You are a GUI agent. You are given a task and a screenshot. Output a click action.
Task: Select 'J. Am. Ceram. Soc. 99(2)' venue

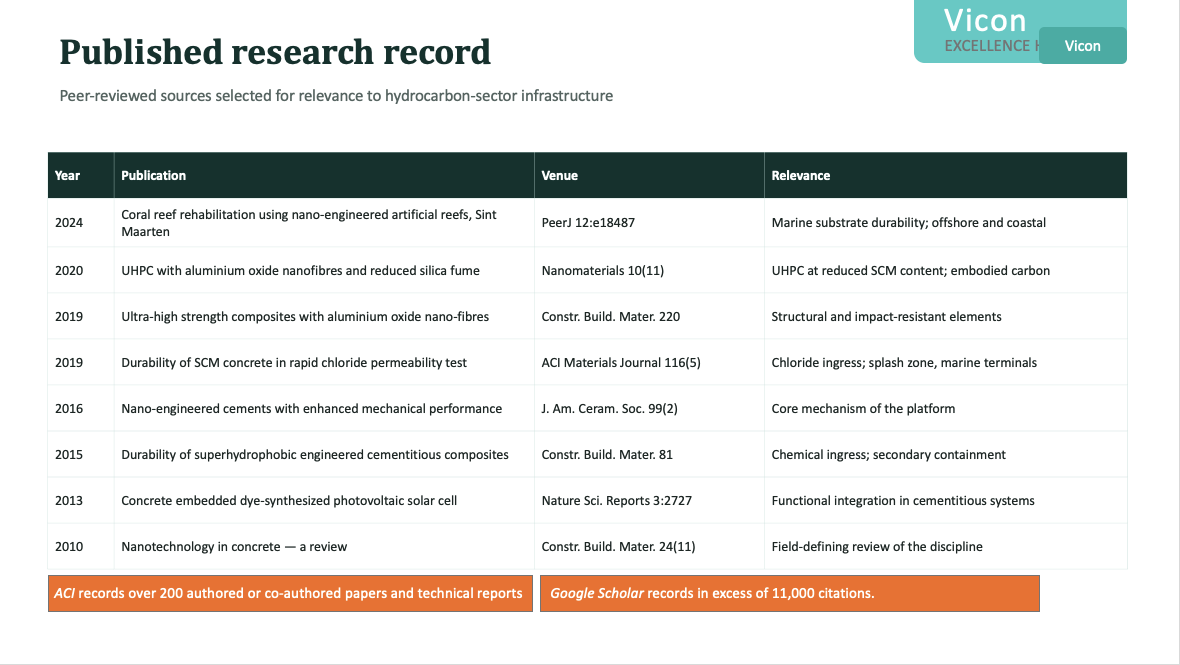click(649, 408)
